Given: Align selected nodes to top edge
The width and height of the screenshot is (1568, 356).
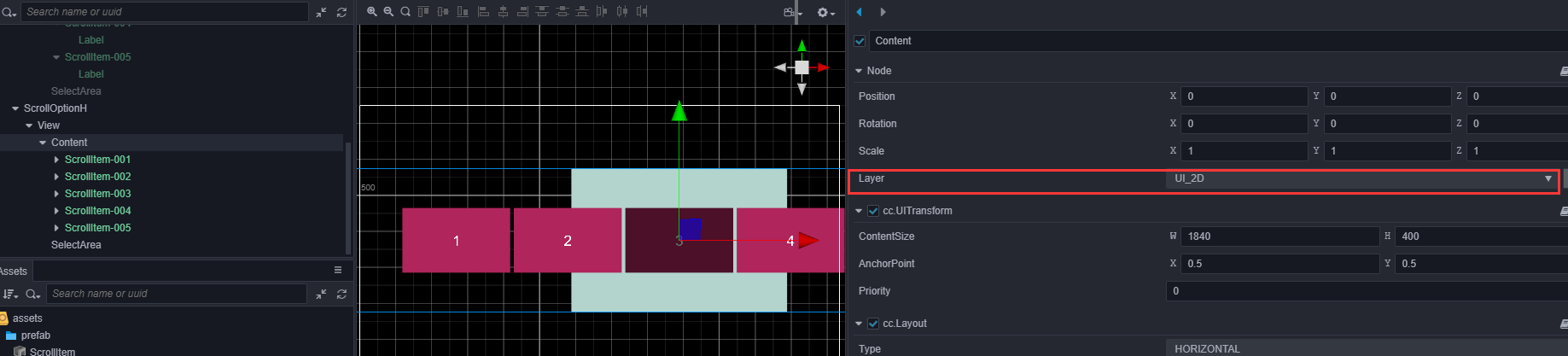Looking at the screenshot, I should pos(423,12).
